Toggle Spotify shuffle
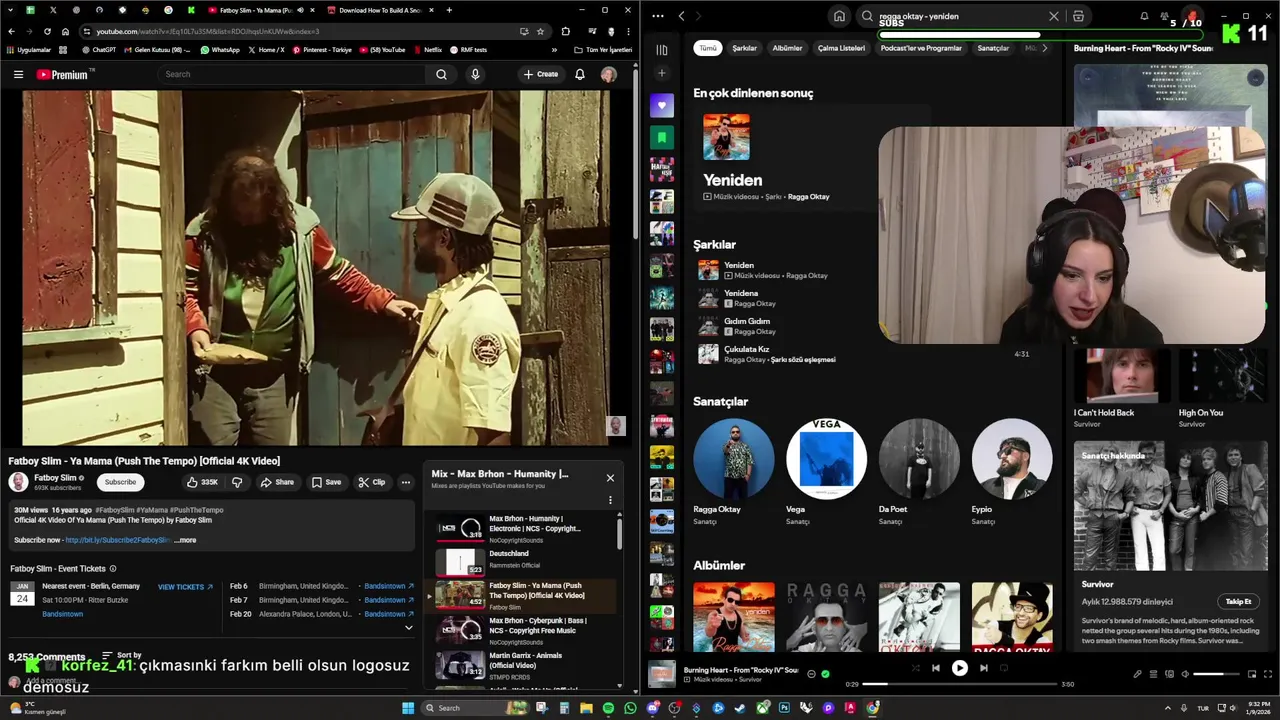Viewport: 1280px width, 720px height. click(x=915, y=668)
